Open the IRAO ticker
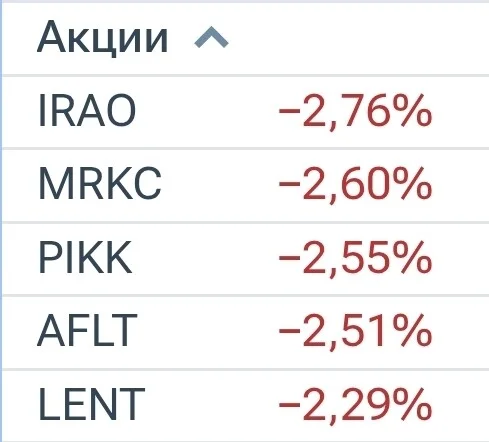The width and height of the screenshot is (489, 442). tap(87, 110)
